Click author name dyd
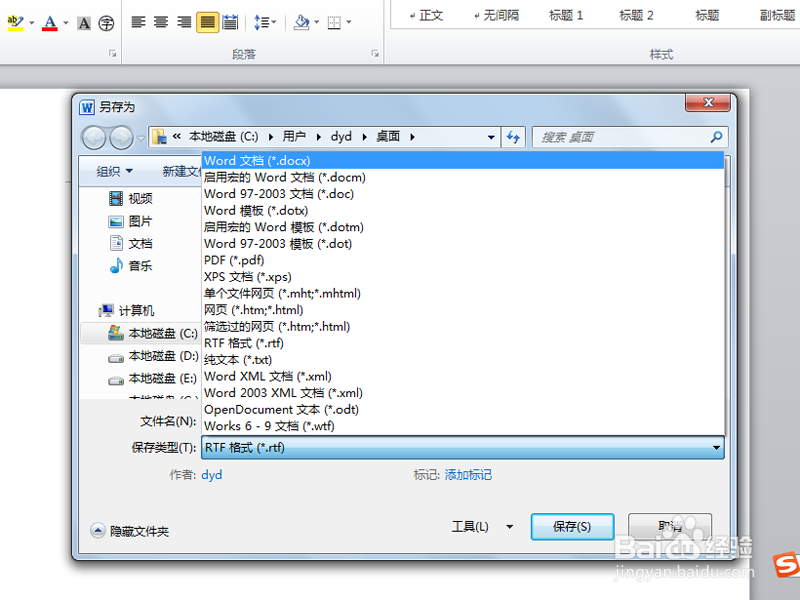Viewport: 800px width, 600px height. (212, 475)
